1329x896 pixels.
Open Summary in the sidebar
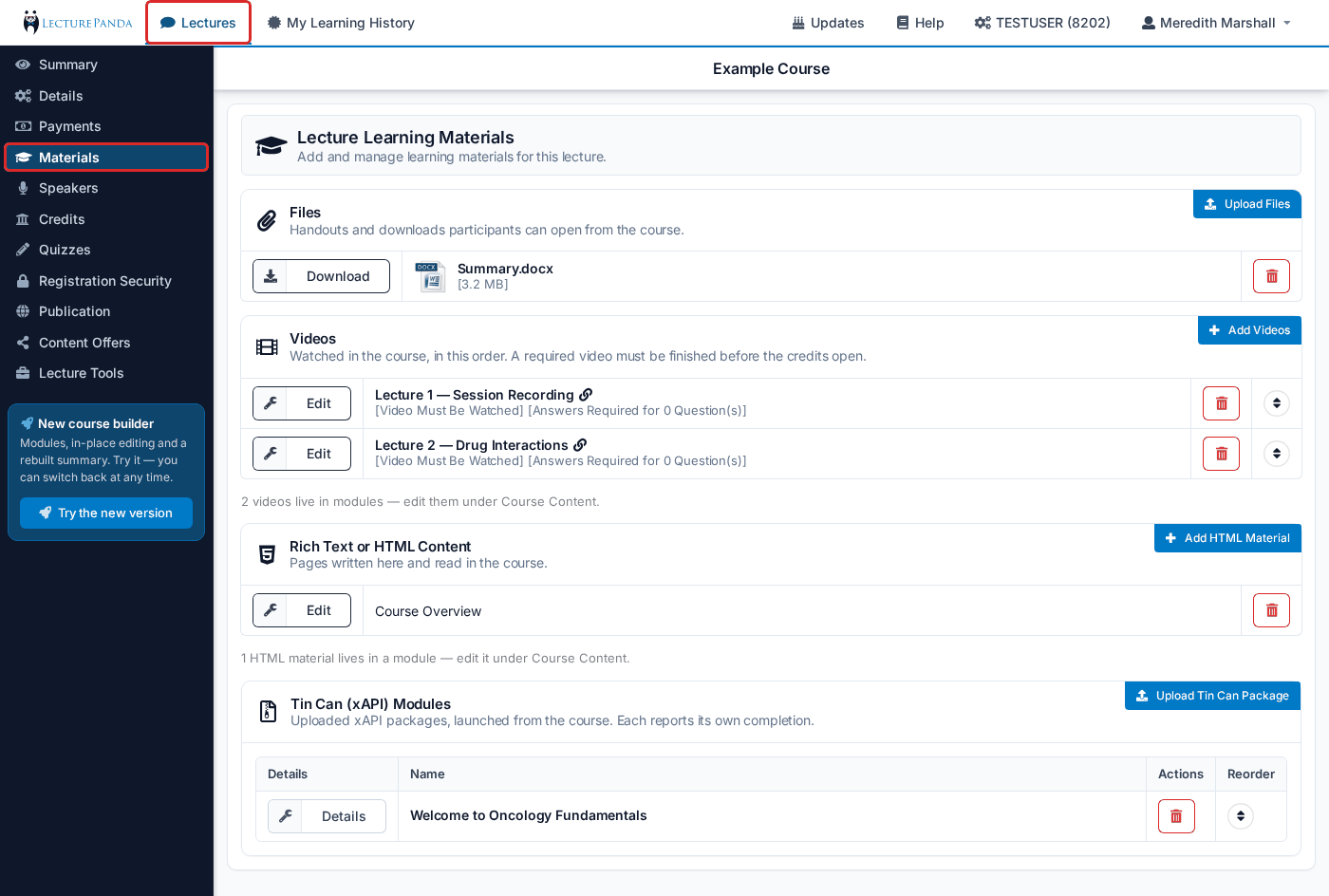coord(106,65)
